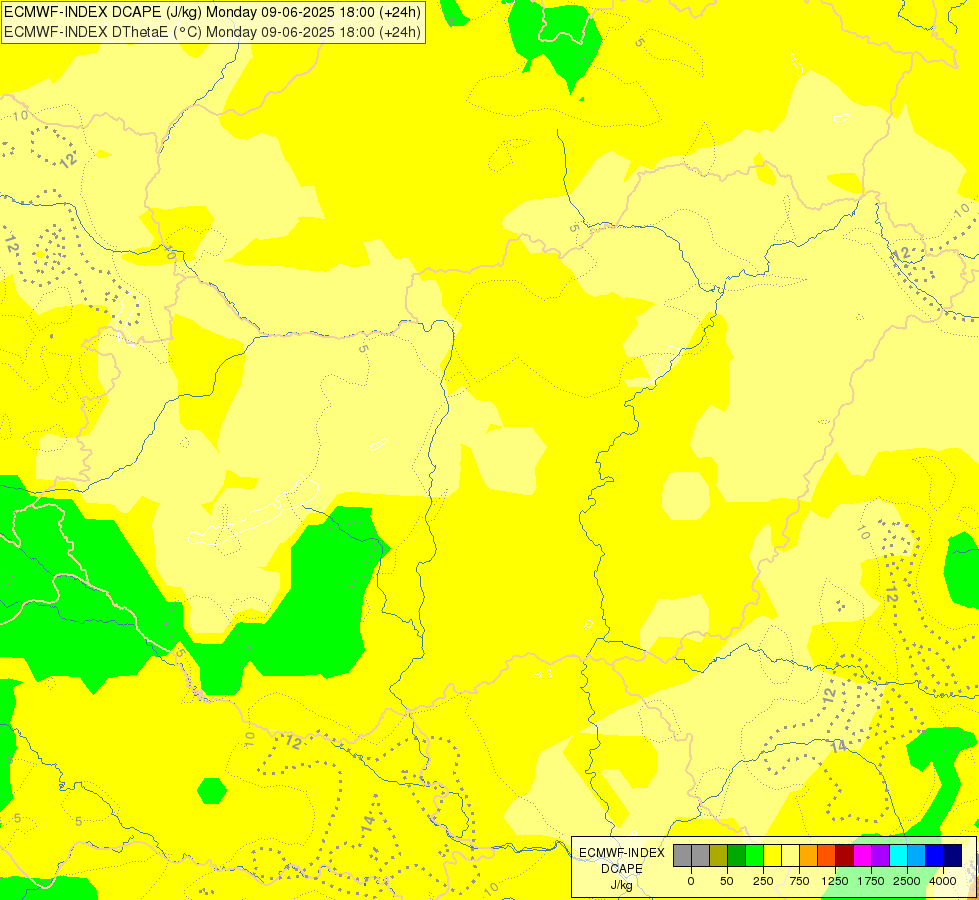Select the red-orange legend swatch
This screenshot has width=979, height=900.
pyautogui.click(x=827, y=856)
